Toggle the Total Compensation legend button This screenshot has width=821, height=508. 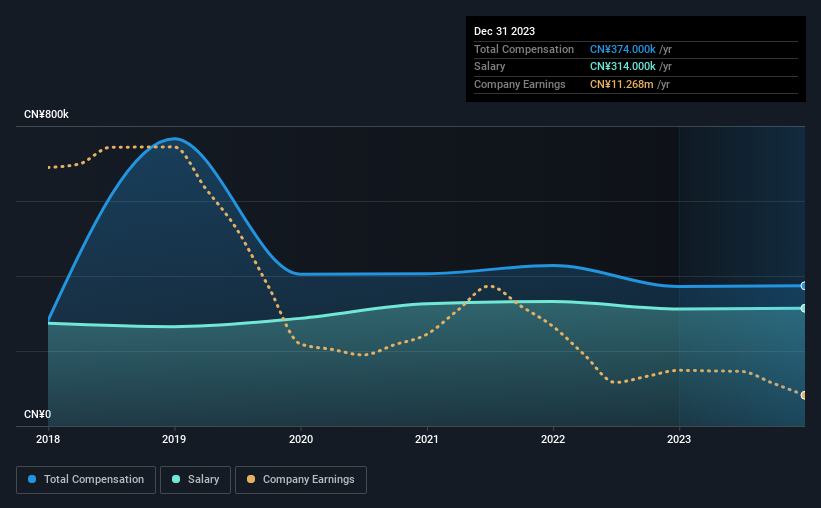pos(86,480)
